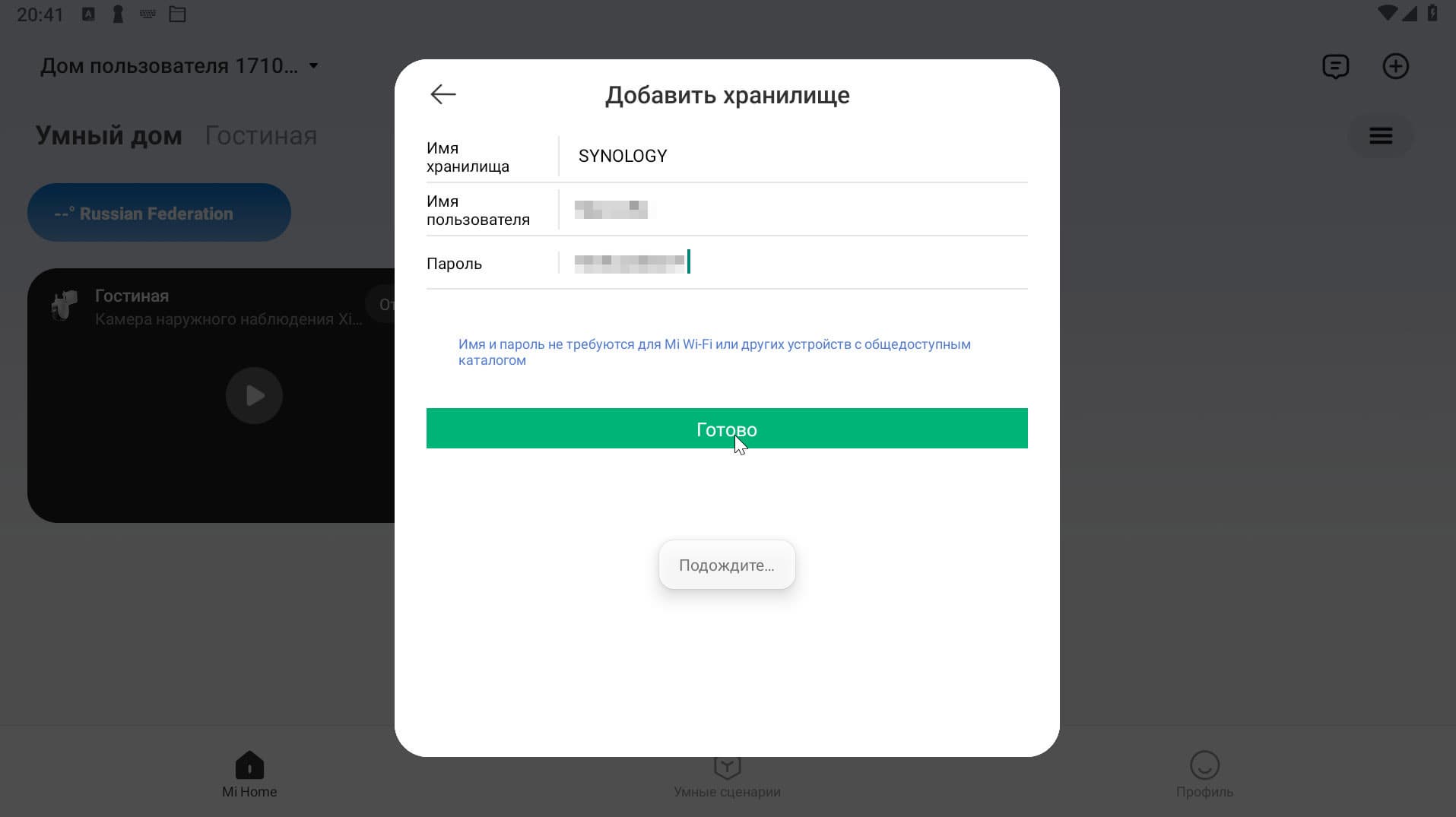
Task: Click the Mi Home house icon
Action: click(x=249, y=765)
